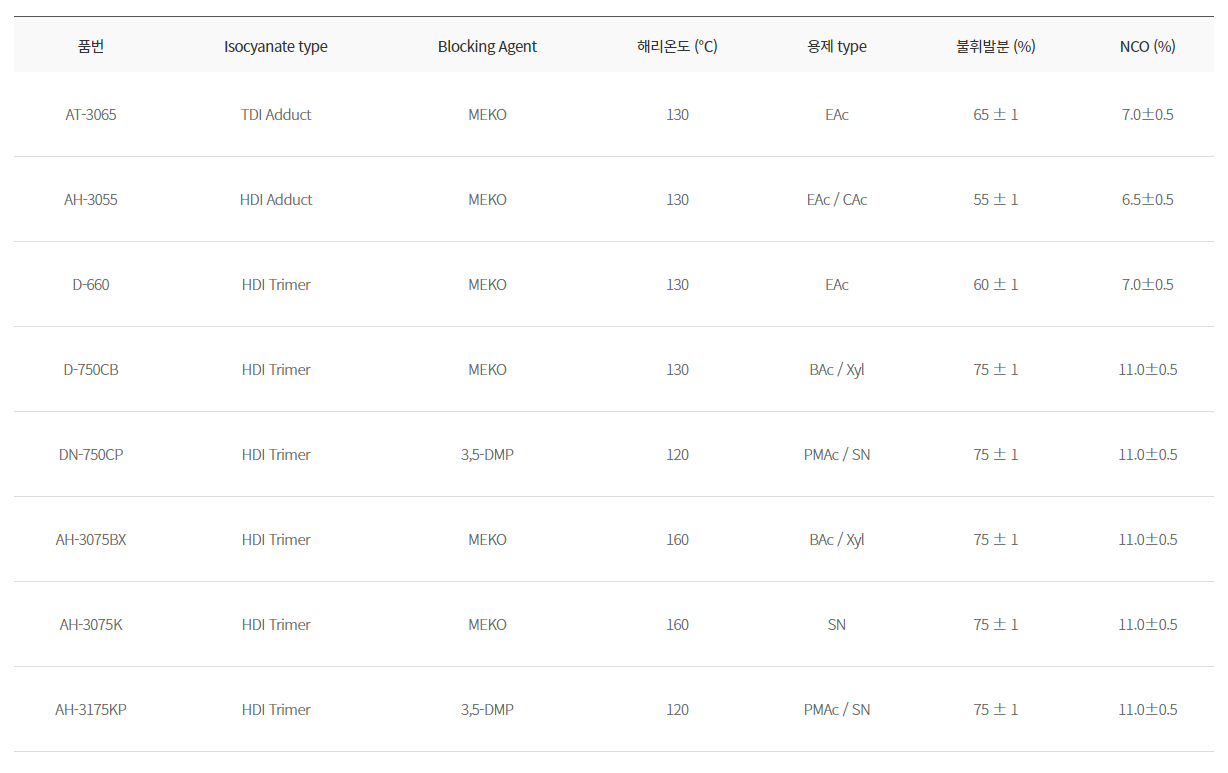
Task: Click the Blocking Agent column header
Action: 487,46
